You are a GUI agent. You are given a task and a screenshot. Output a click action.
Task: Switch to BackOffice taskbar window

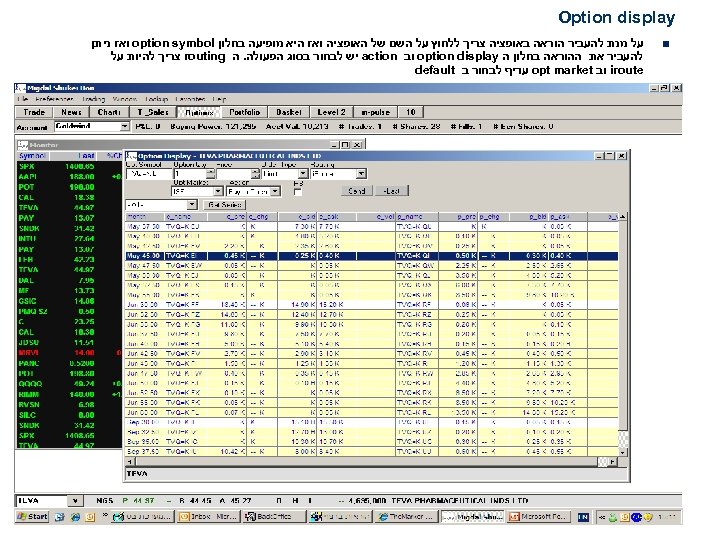275,517
